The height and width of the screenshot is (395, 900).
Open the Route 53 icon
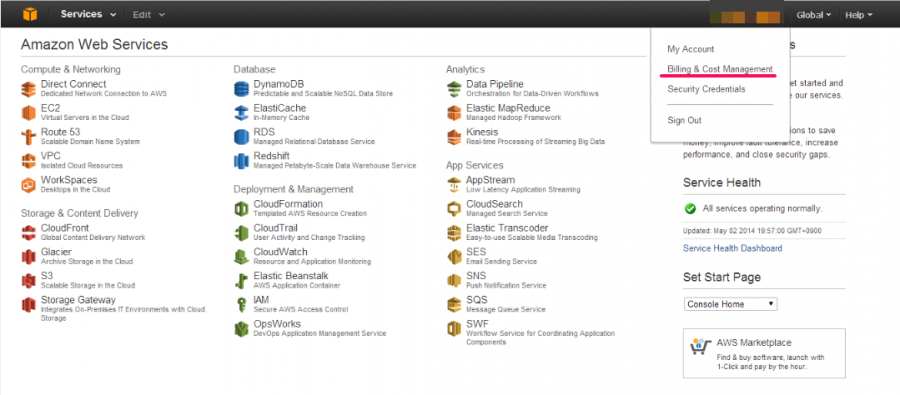pyautogui.click(x=29, y=137)
